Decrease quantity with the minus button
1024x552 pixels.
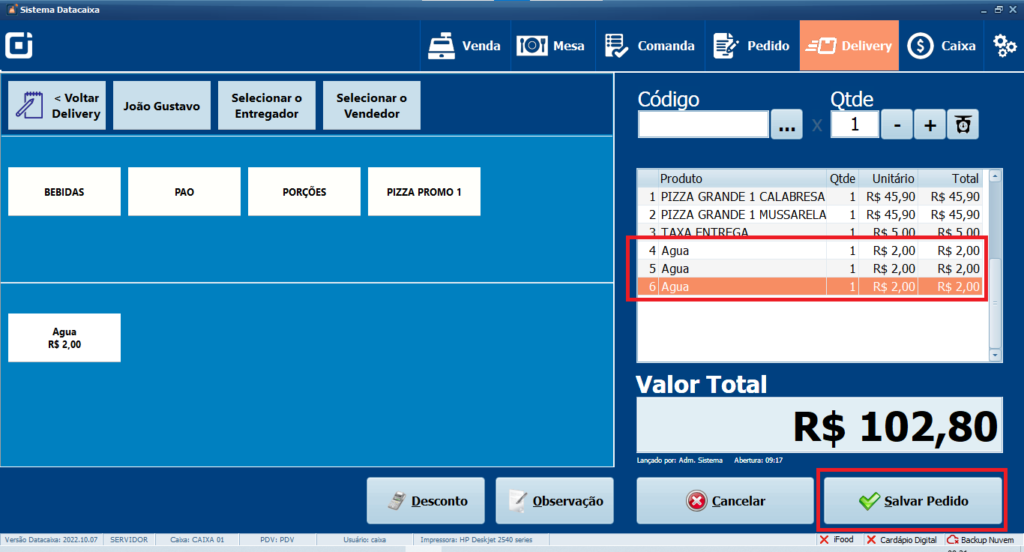(897, 125)
